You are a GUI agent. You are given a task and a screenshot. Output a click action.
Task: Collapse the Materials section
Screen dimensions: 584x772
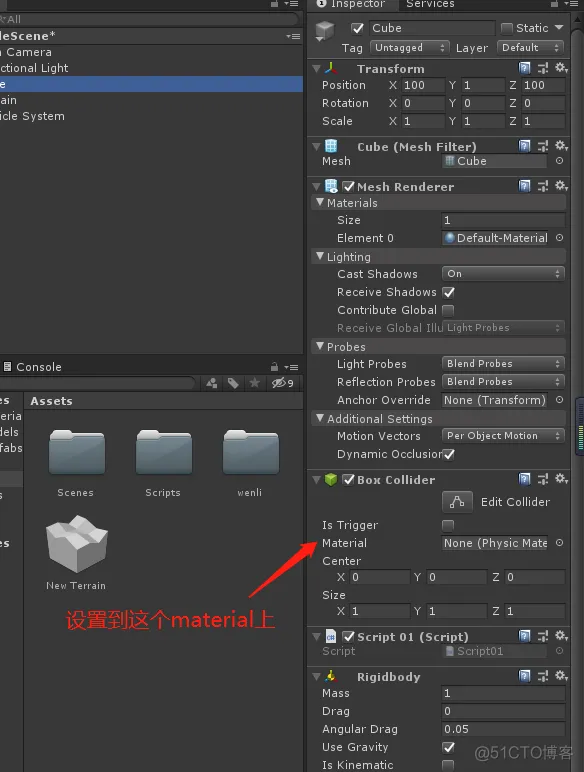pyautogui.click(x=320, y=202)
